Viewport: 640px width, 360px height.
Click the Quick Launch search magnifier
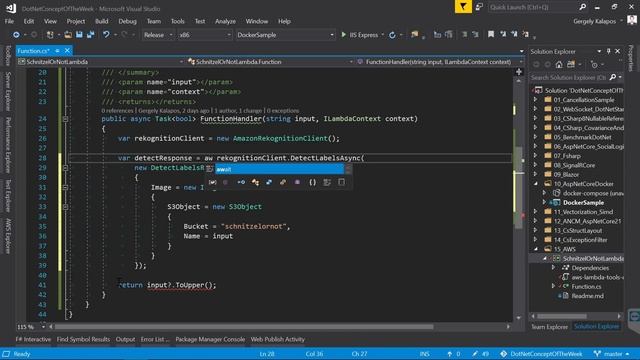[582, 7]
